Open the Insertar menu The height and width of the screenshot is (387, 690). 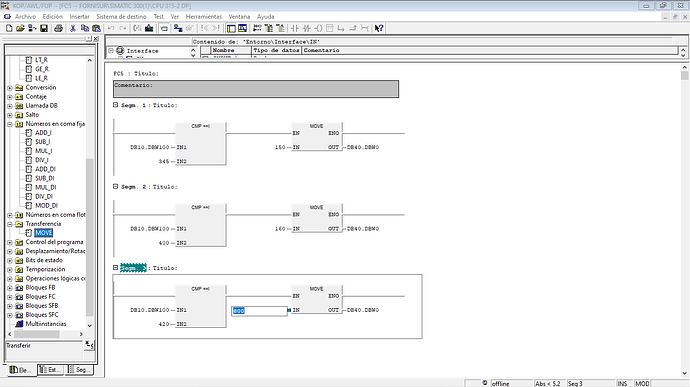tap(80, 17)
